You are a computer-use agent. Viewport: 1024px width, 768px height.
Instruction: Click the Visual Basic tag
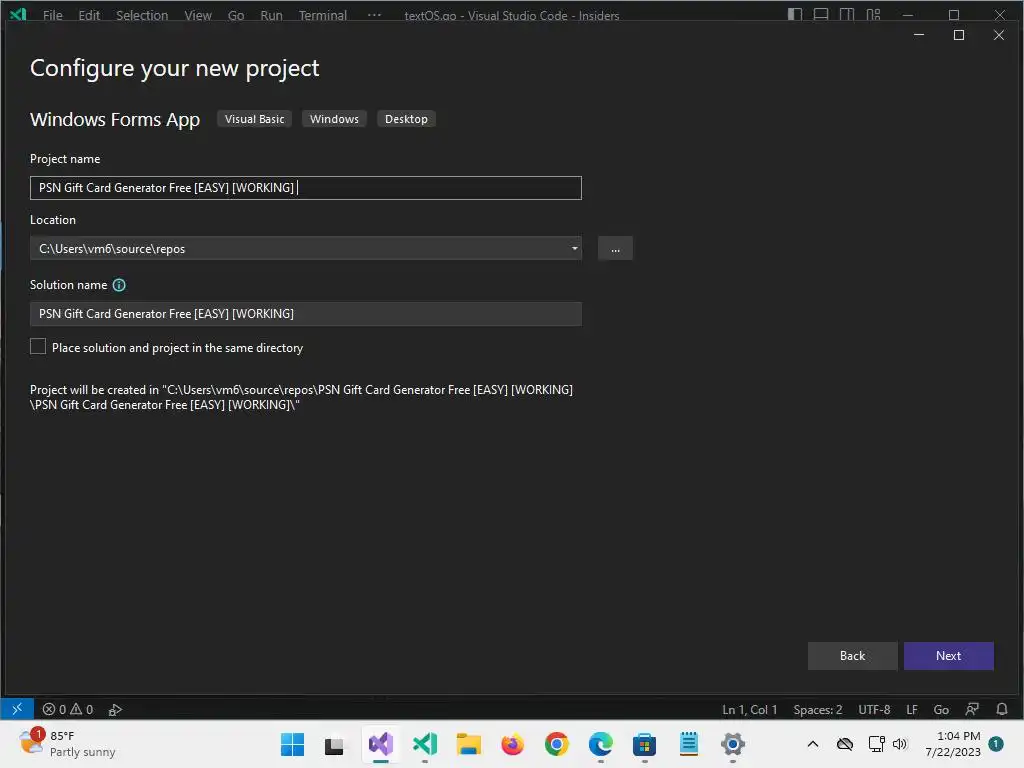tap(255, 119)
